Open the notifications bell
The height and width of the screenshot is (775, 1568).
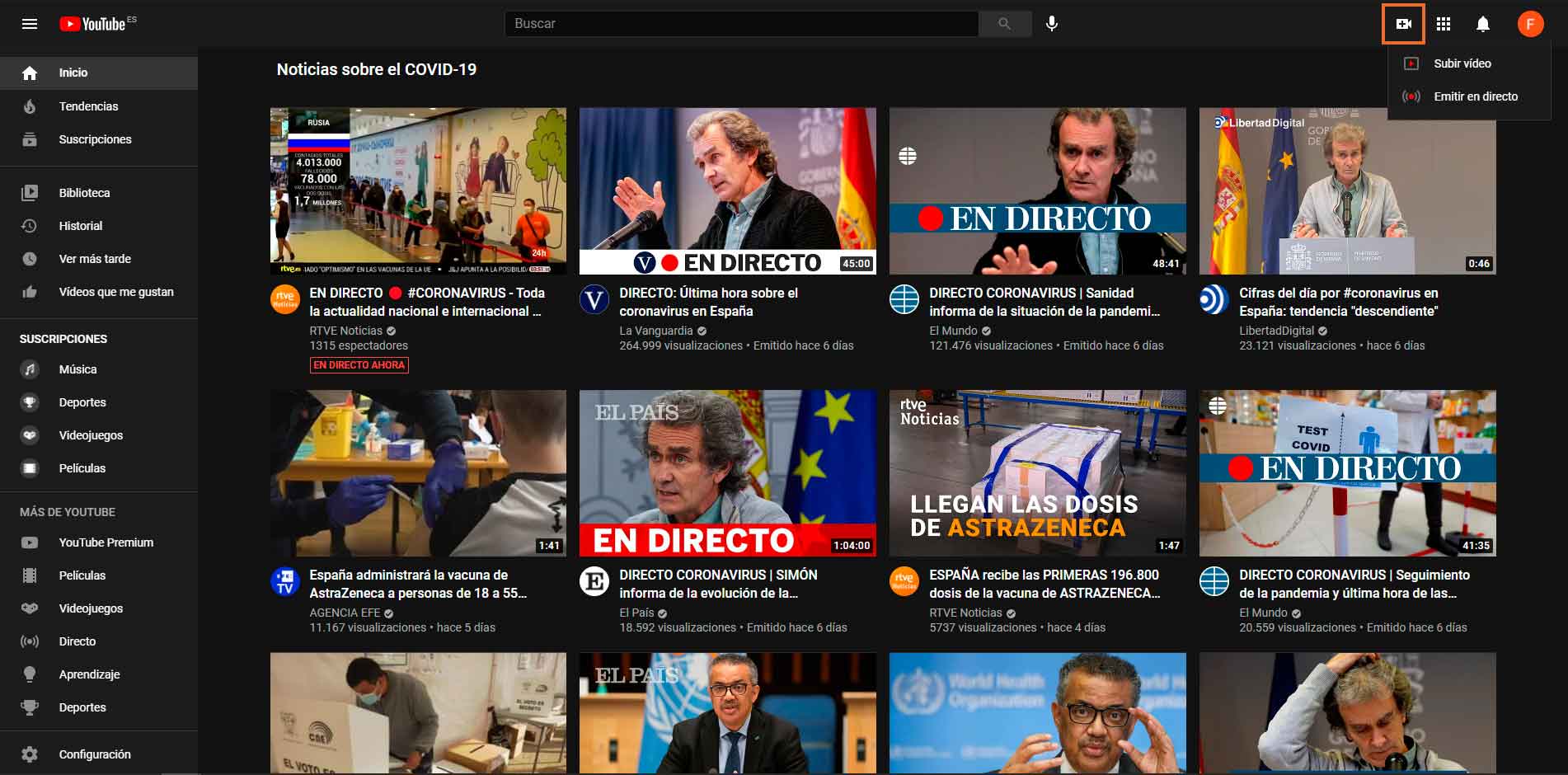[1482, 24]
